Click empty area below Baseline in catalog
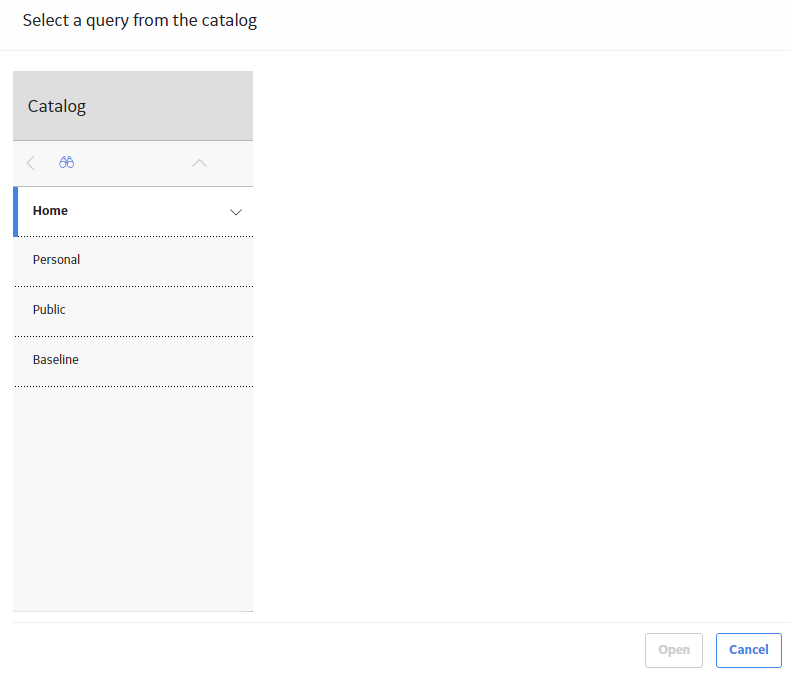This screenshot has height=676, width=791. pos(133,498)
